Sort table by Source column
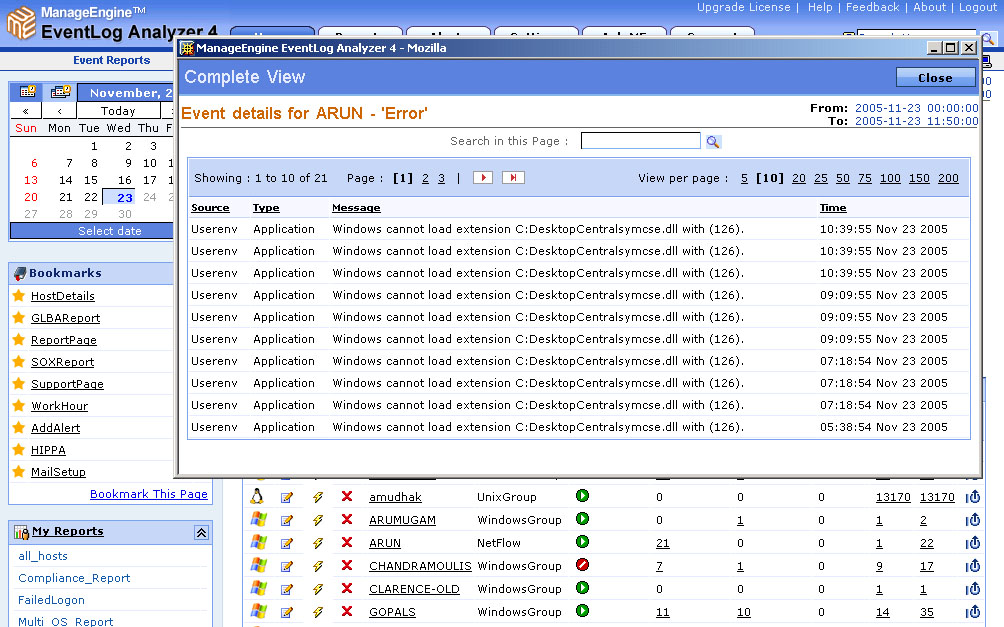The width and height of the screenshot is (1004, 627). [210, 208]
